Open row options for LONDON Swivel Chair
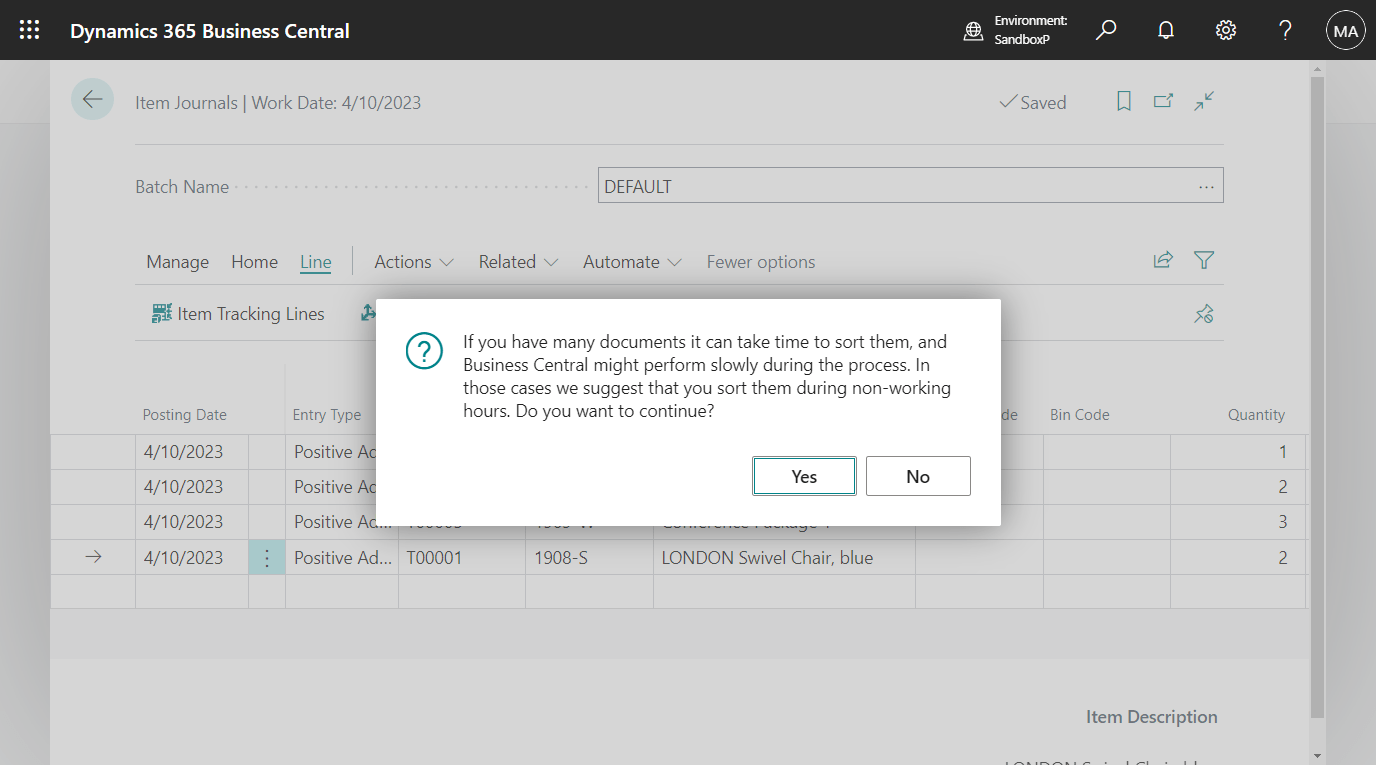1376x765 pixels. point(267,557)
